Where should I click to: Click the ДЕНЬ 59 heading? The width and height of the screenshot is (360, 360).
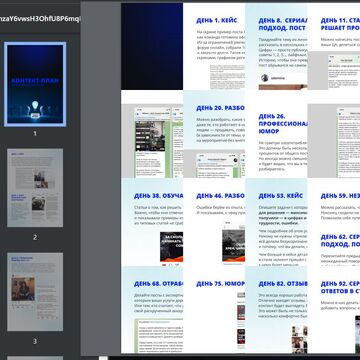[340, 196]
